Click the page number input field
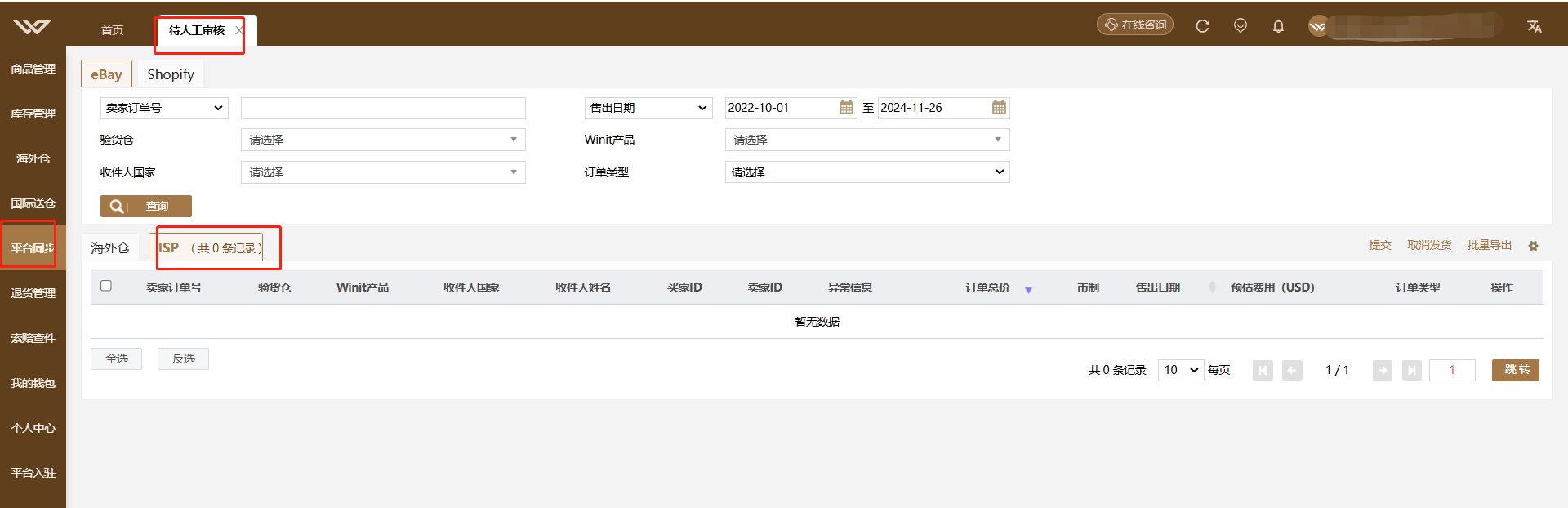 1452,370
